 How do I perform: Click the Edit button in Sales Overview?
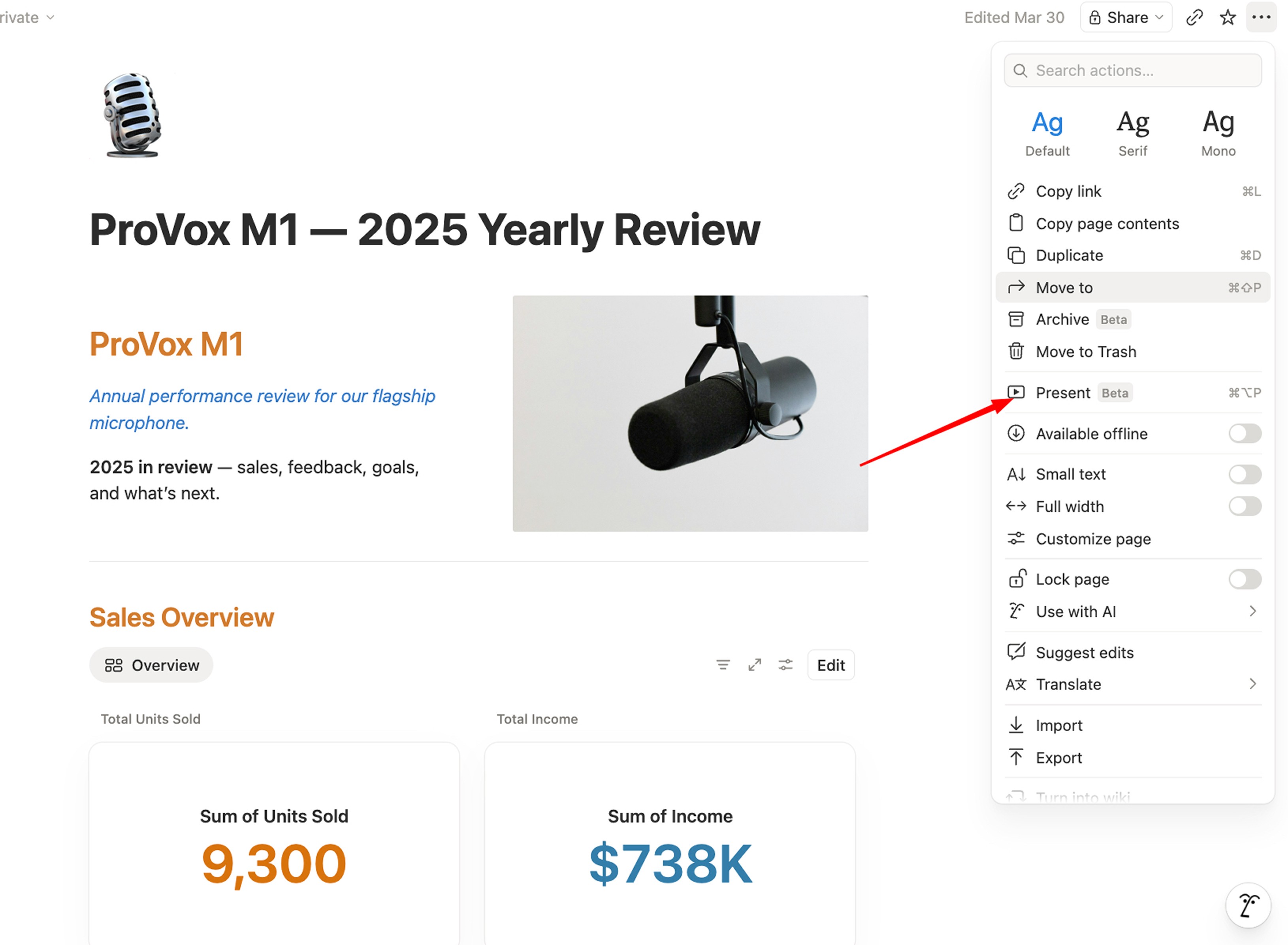point(830,665)
